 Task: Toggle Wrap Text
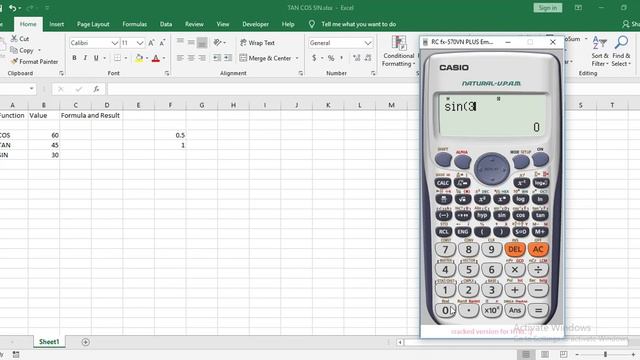pos(258,43)
